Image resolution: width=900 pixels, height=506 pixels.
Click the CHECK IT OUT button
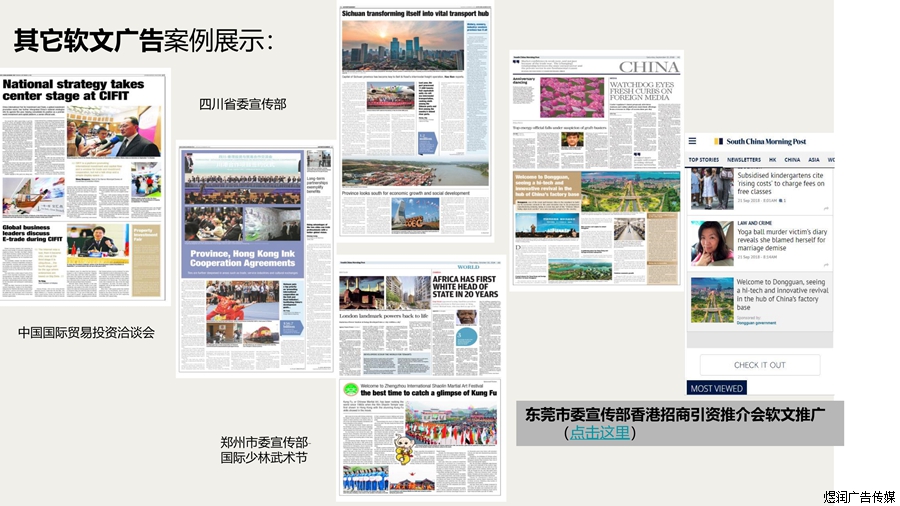pyautogui.click(x=760, y=365)
